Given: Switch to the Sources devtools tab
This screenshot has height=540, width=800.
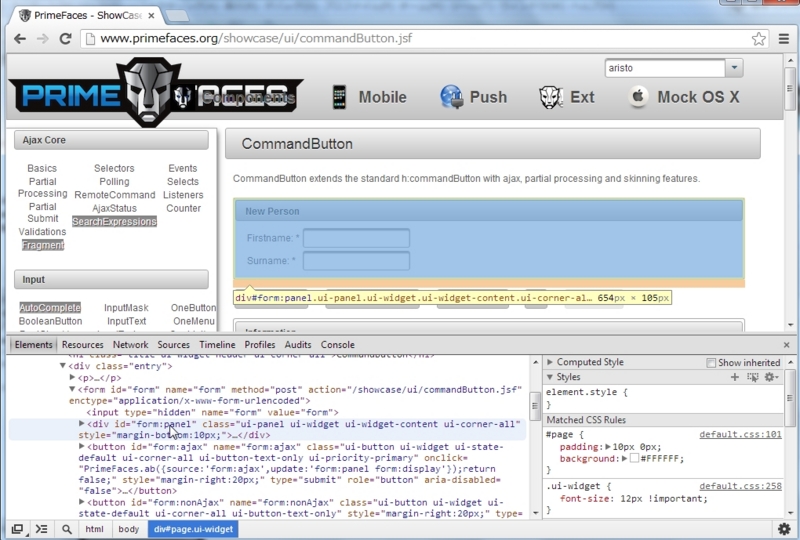Looking at the screenshot, I should click(173, 345).
